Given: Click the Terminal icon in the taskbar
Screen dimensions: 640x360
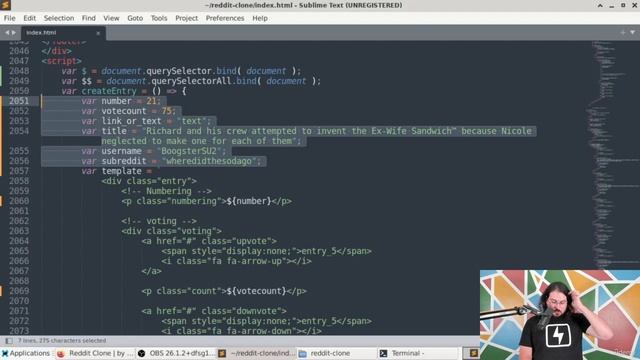Looking at the screenshot, I should (x=383, y=353).
